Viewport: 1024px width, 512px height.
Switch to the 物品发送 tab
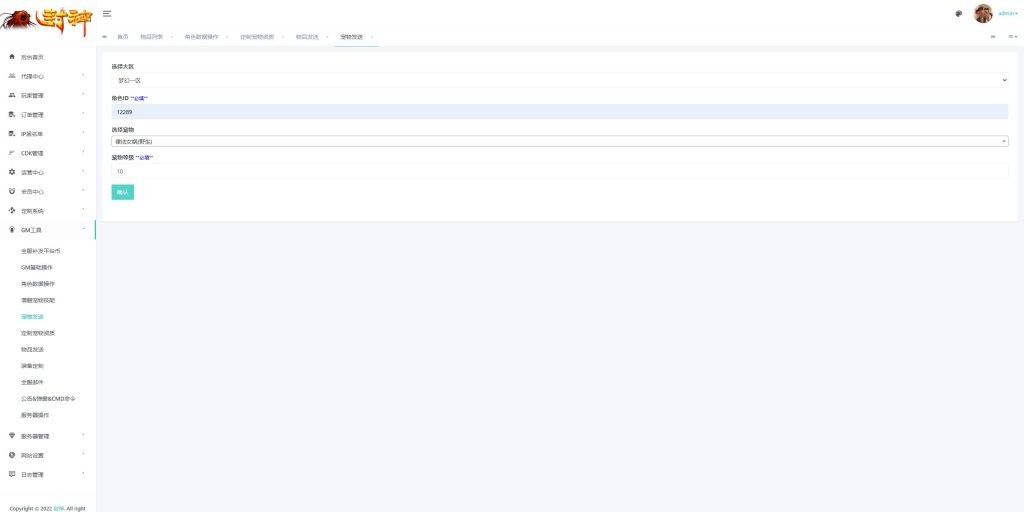307,37
